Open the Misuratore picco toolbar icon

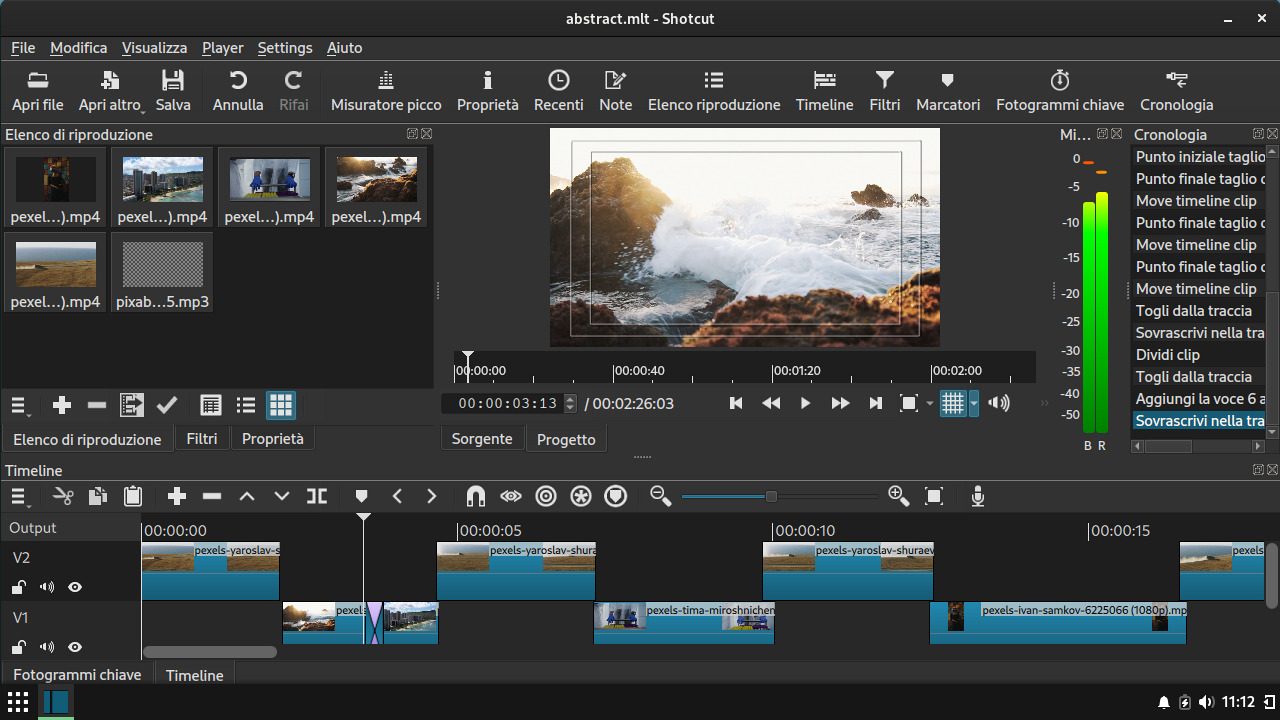386,90
